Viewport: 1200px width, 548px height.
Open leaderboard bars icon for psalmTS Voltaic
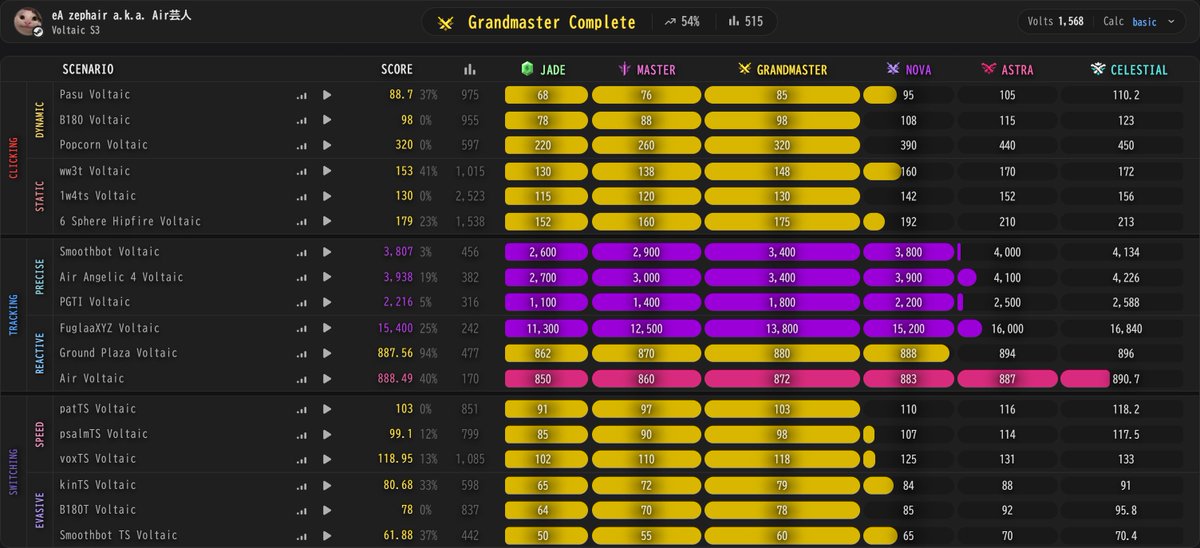[x=301, y=435]
